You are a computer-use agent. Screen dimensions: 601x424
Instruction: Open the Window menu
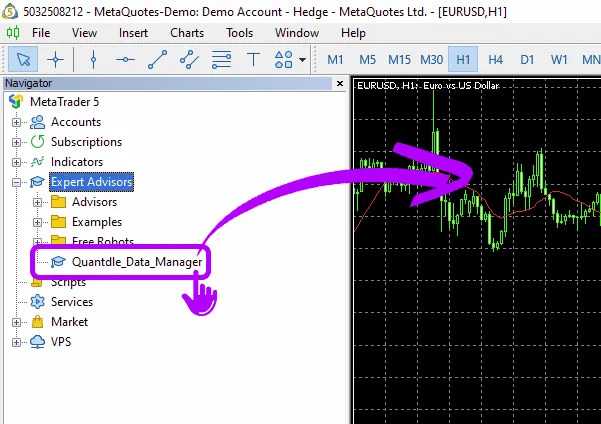click(297, 33)
